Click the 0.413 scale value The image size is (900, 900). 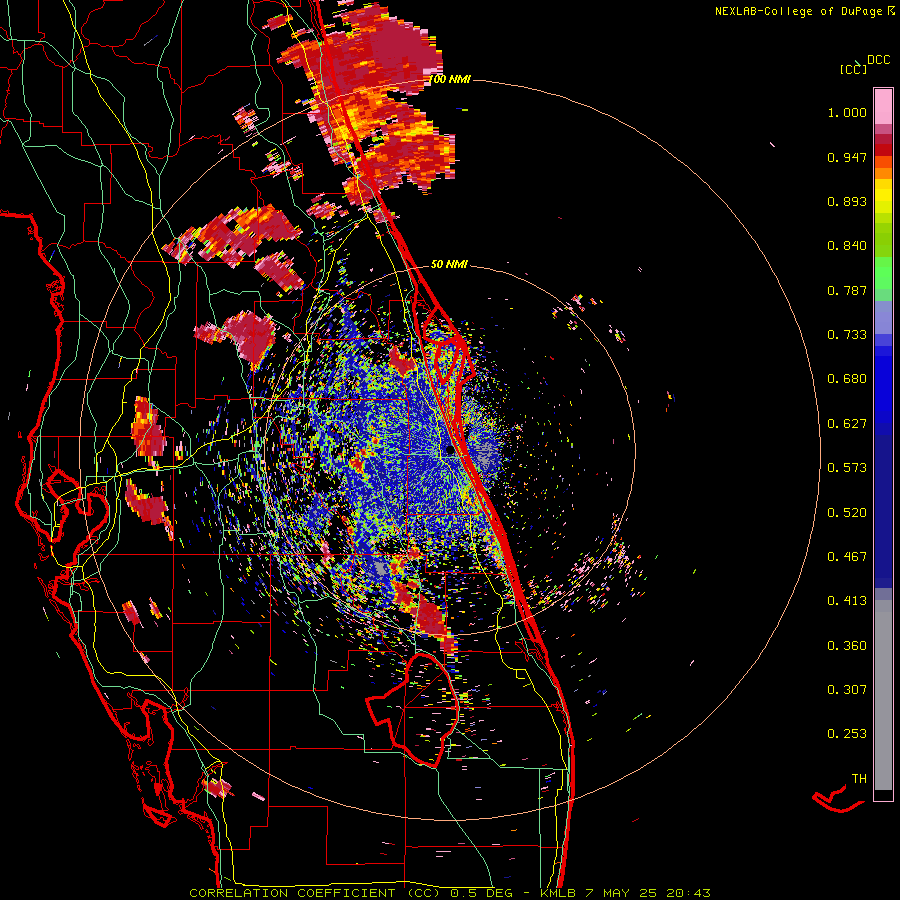click(847, 601)
